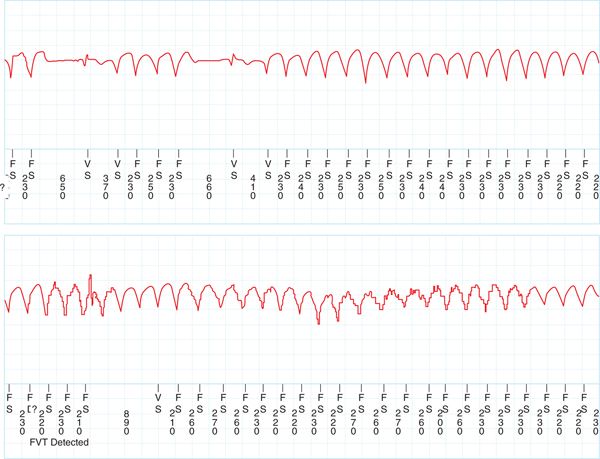
Task: Click the only VS marker in bottom strip
Action: click(x=158, y=403)
